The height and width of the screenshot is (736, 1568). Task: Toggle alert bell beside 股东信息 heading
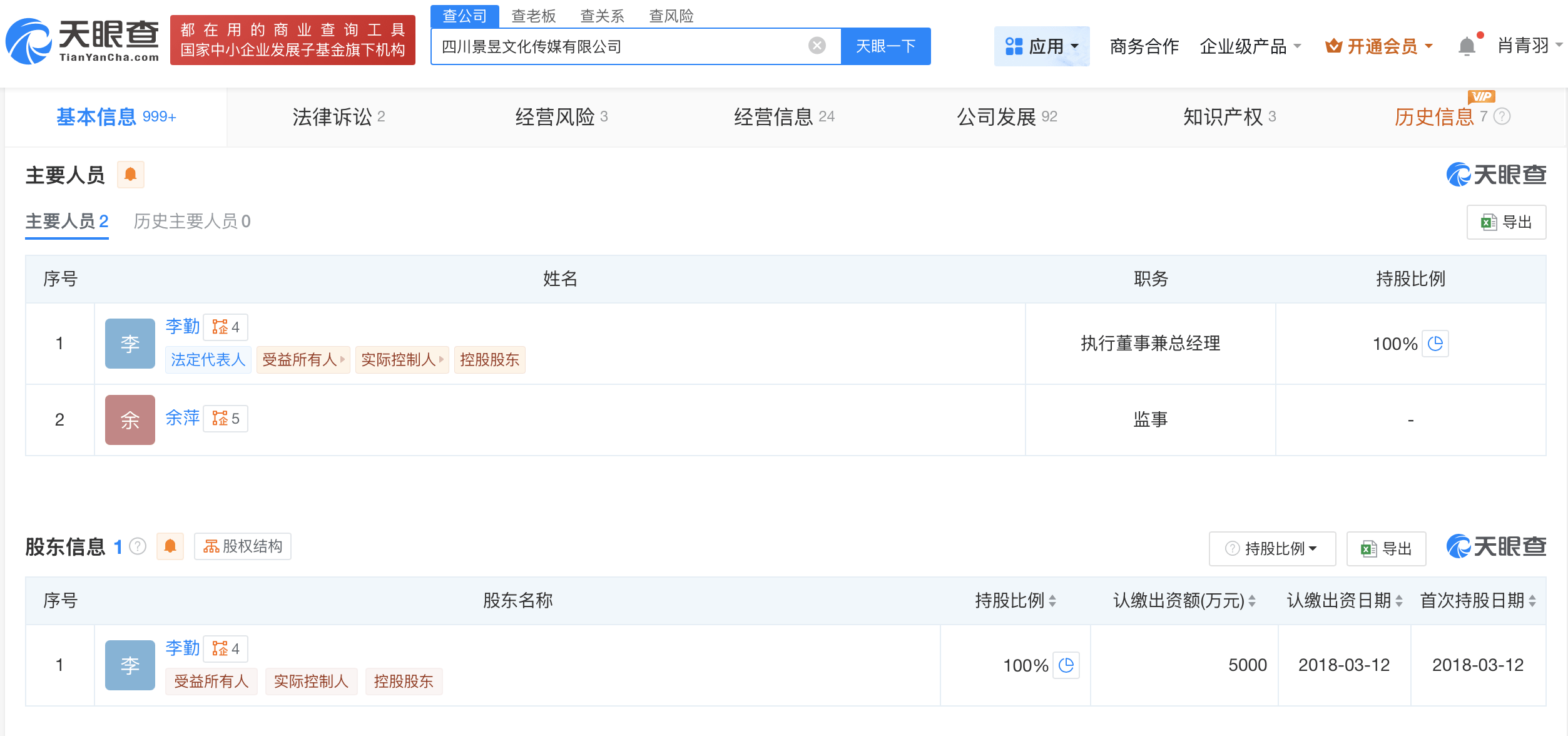[170, 546]
